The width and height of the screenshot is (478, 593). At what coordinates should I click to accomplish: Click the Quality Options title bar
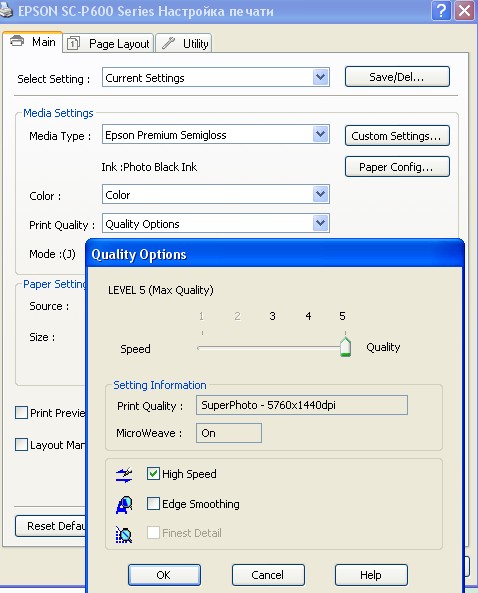(x=274, y=254)
